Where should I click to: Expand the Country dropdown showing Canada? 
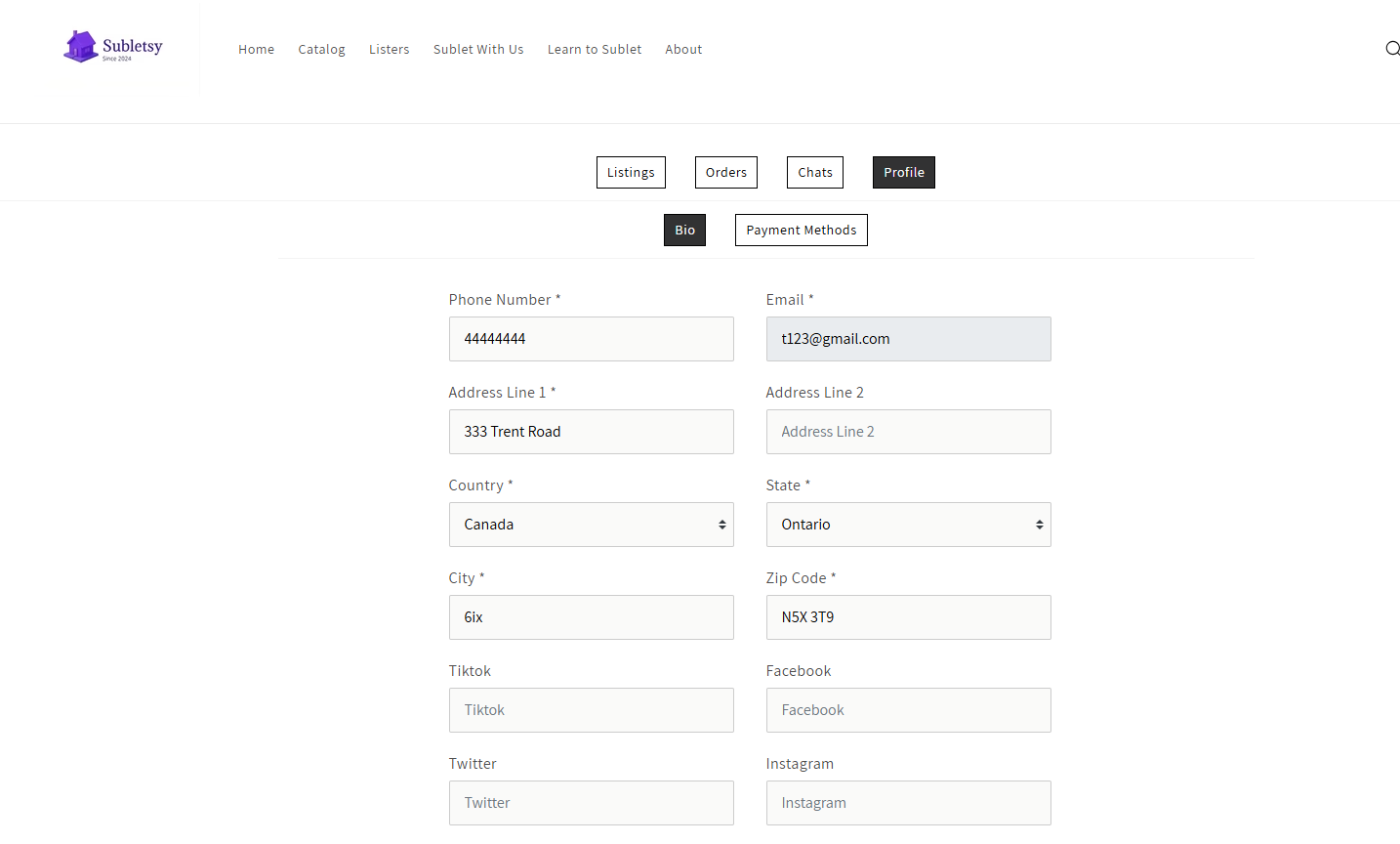pyautogui.click(x=591, y=525)
